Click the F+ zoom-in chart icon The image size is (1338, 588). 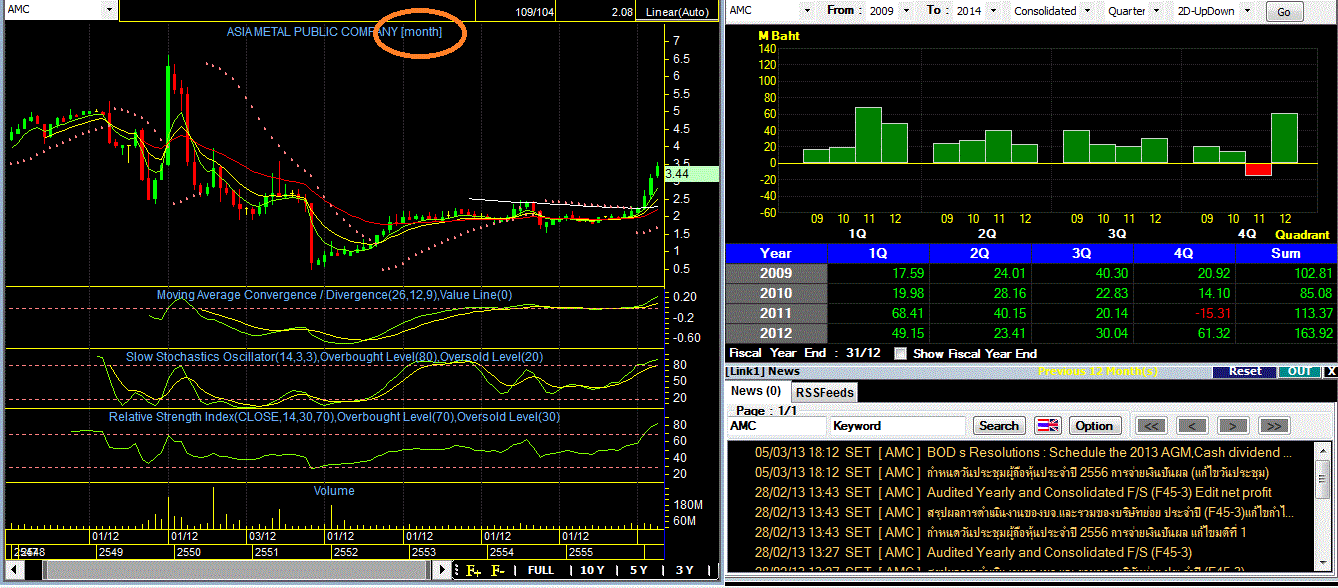click(x=472, y=570)
